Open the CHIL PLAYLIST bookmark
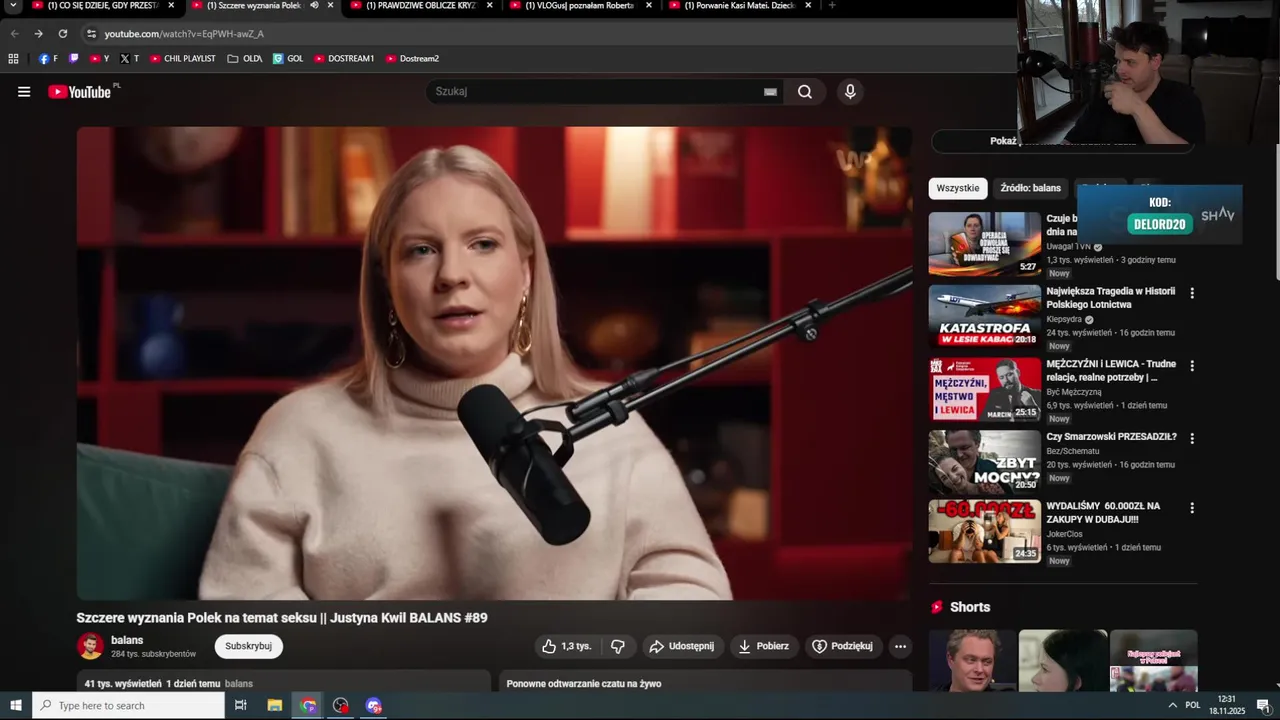 tap(182, 59)
